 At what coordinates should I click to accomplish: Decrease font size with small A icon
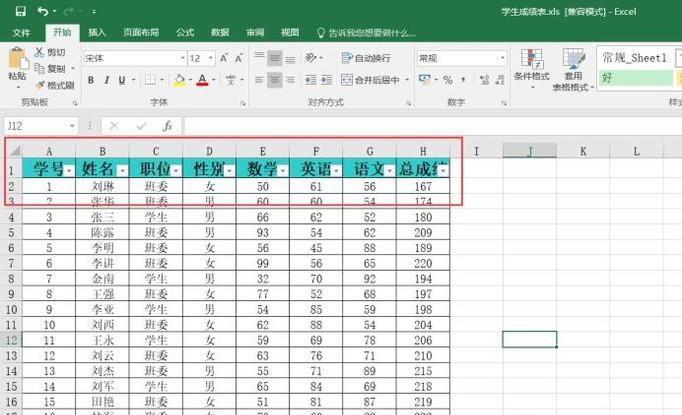[239, 58]
